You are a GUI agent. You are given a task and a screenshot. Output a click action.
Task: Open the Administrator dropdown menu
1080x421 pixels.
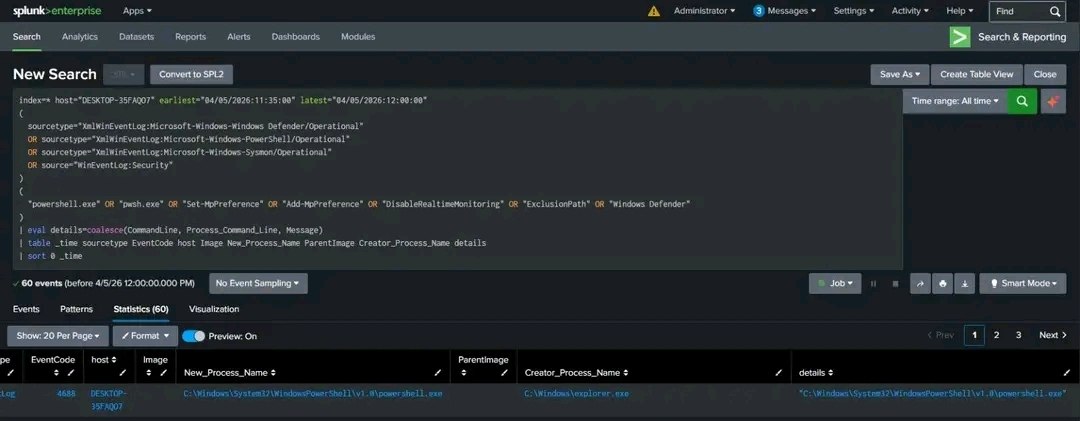(704, 11)
